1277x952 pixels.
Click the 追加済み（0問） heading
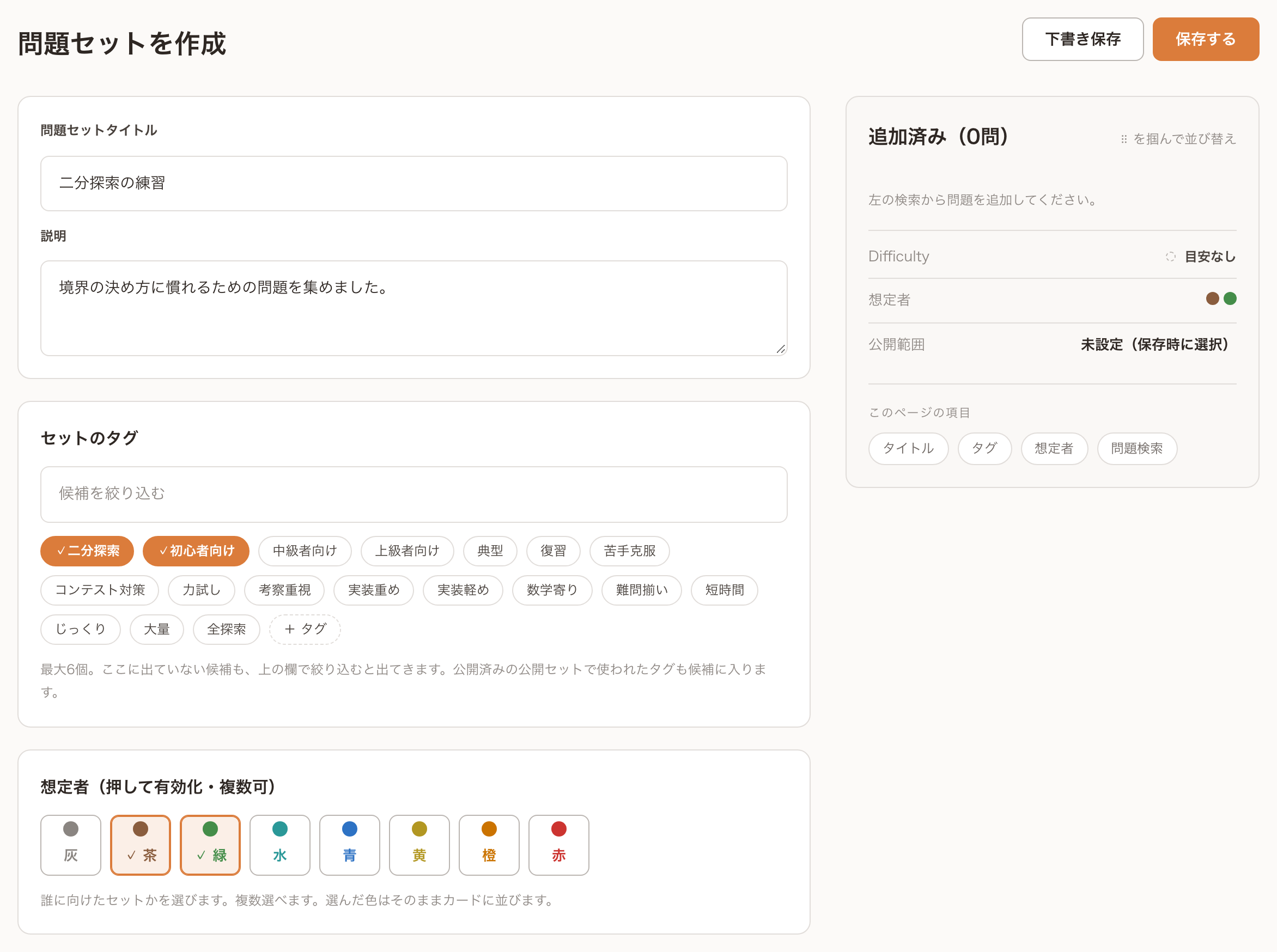(938, 137)
